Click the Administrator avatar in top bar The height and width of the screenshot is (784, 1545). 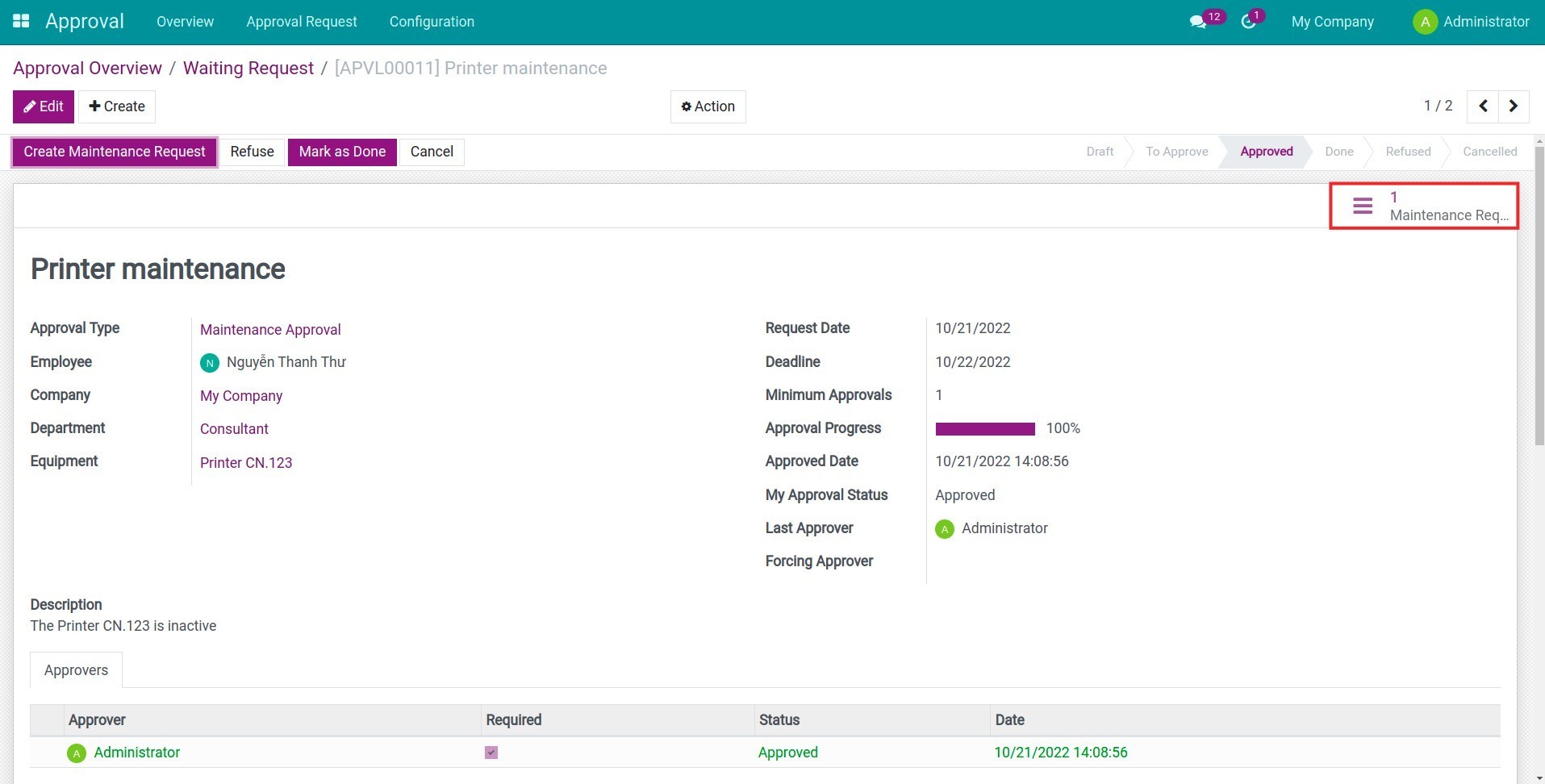pyautogui.click(x=1425, y=22)
